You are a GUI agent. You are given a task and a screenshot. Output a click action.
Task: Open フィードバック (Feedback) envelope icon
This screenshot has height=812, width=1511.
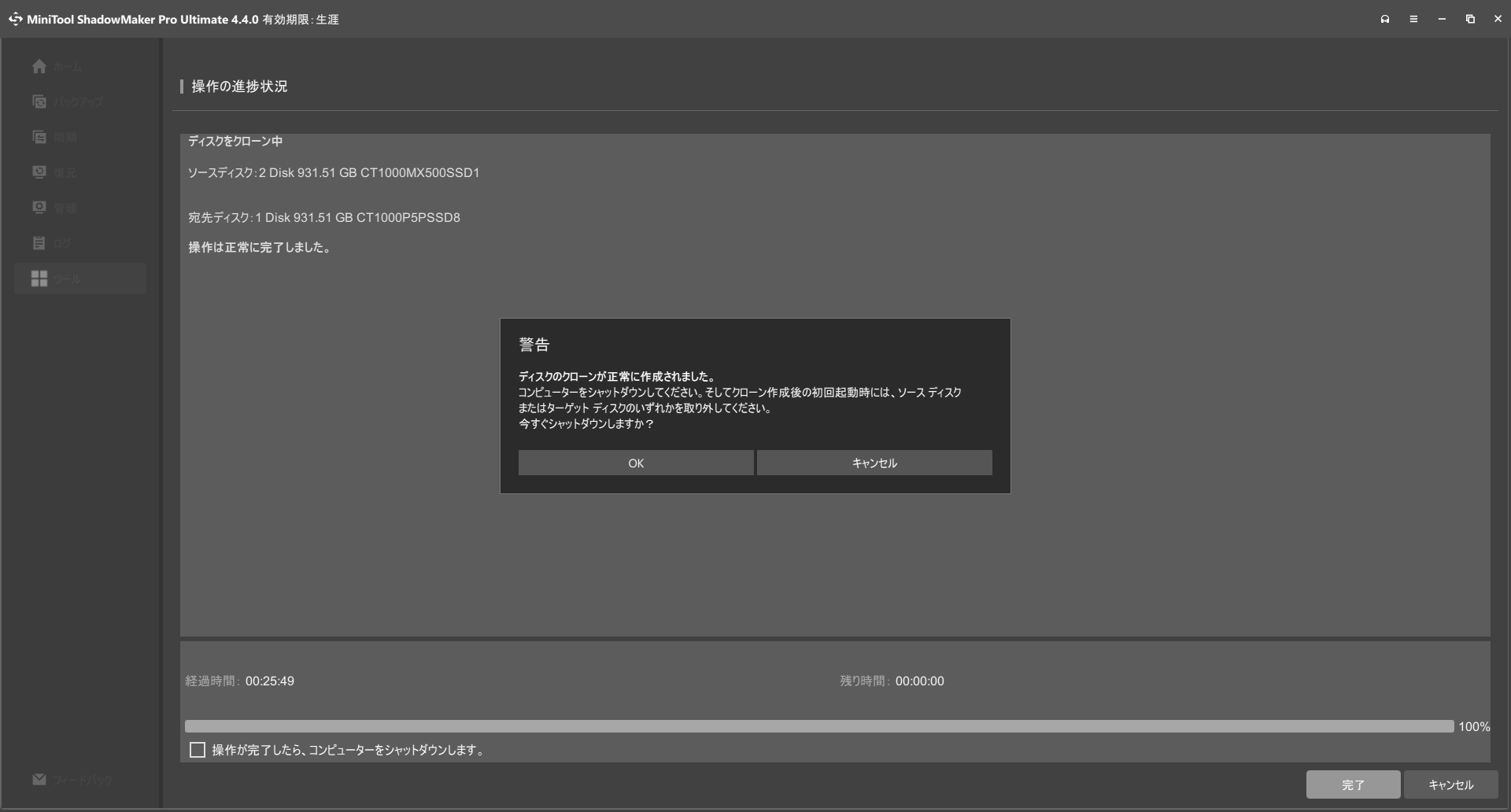pos(39,779)
